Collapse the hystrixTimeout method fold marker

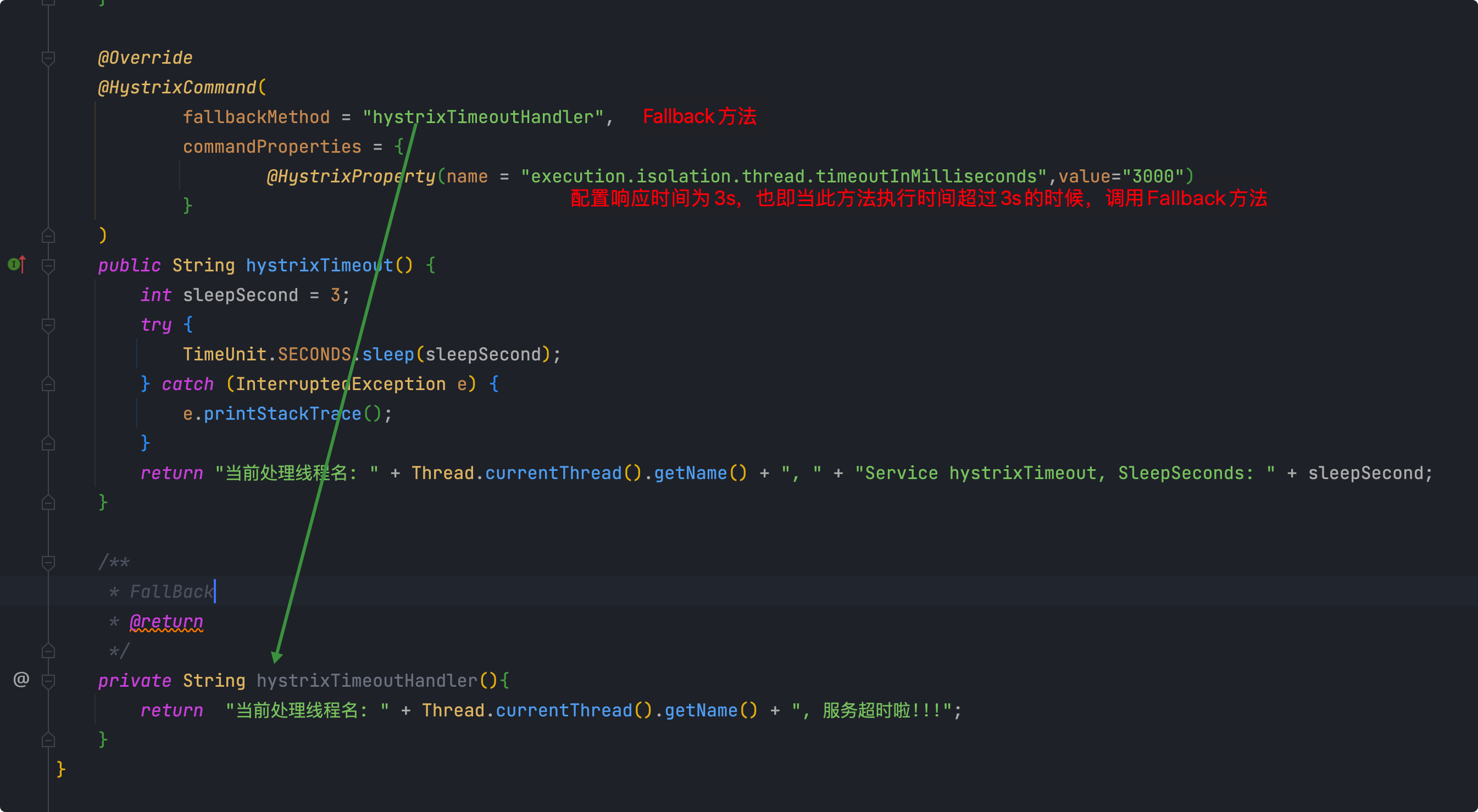tap(48, 266)
